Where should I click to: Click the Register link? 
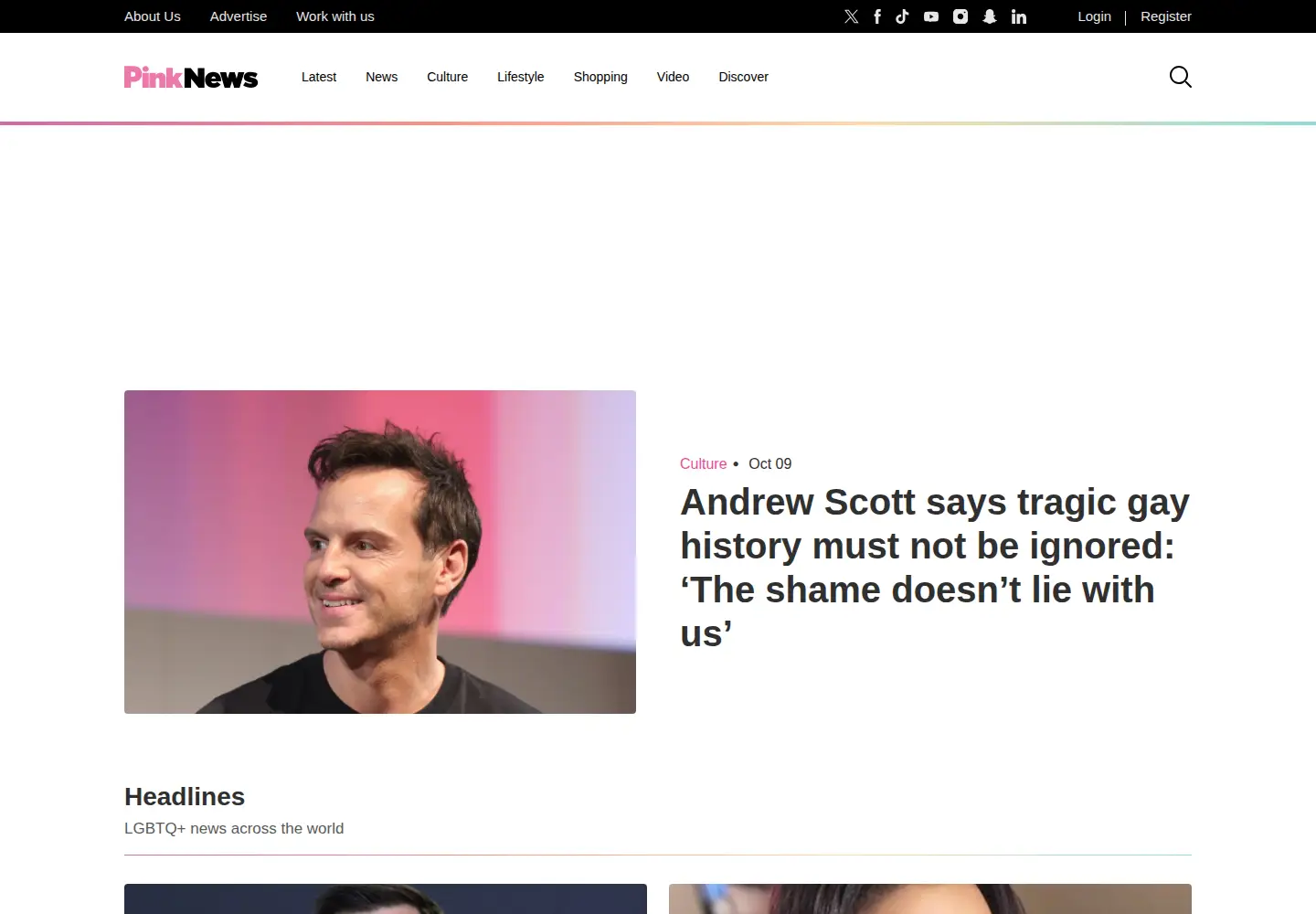tap(1166, 16)
